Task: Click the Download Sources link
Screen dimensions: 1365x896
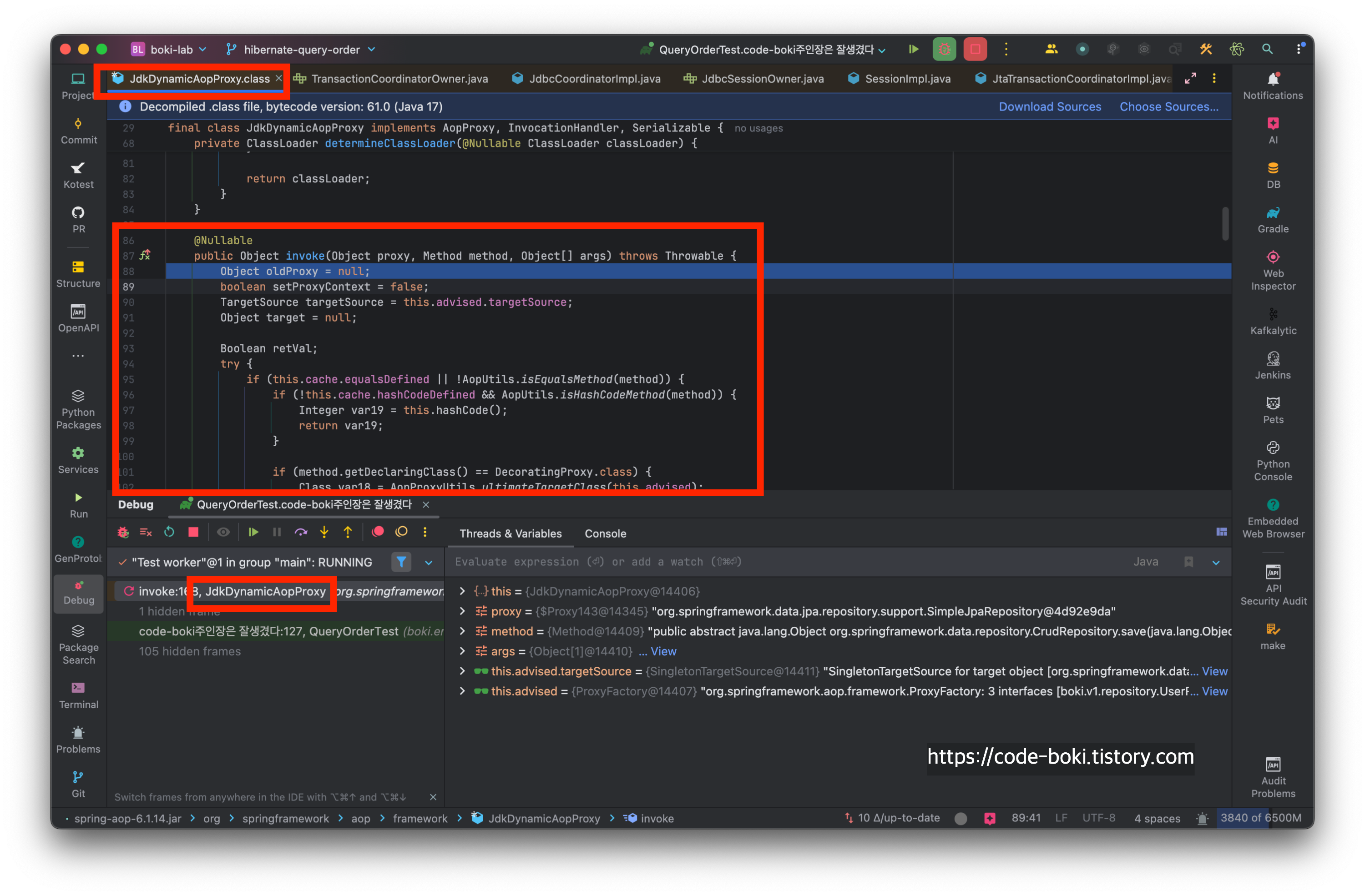Action: [x=1050, y=106]
